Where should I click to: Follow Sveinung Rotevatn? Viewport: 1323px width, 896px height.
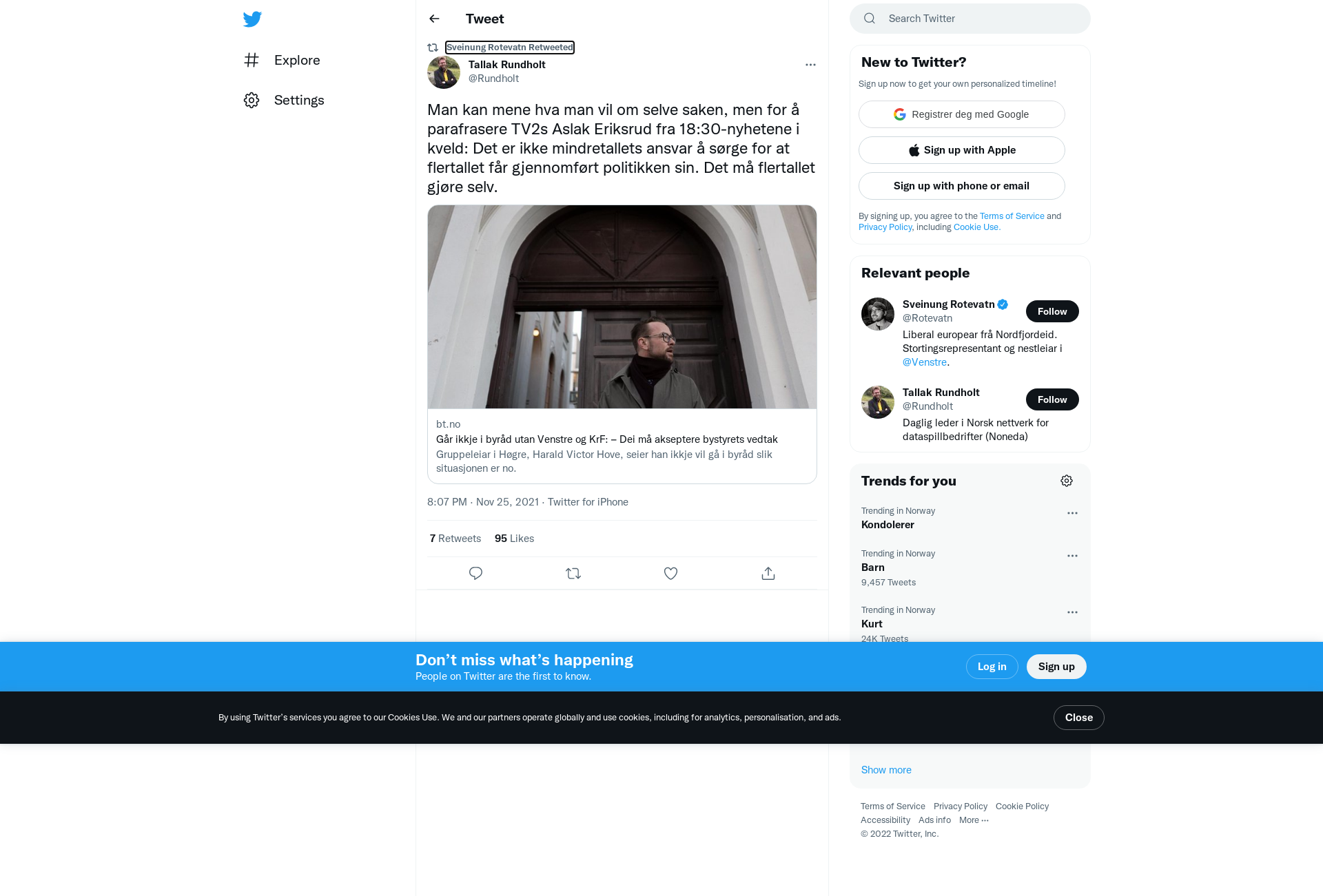click(1052, 311)
